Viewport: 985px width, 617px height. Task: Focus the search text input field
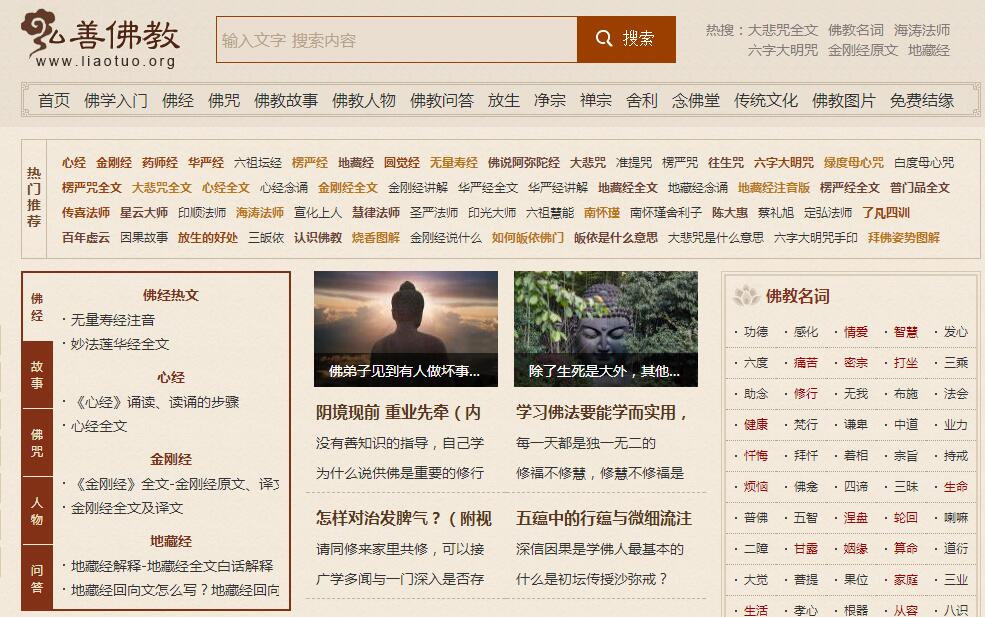(396, 40)
